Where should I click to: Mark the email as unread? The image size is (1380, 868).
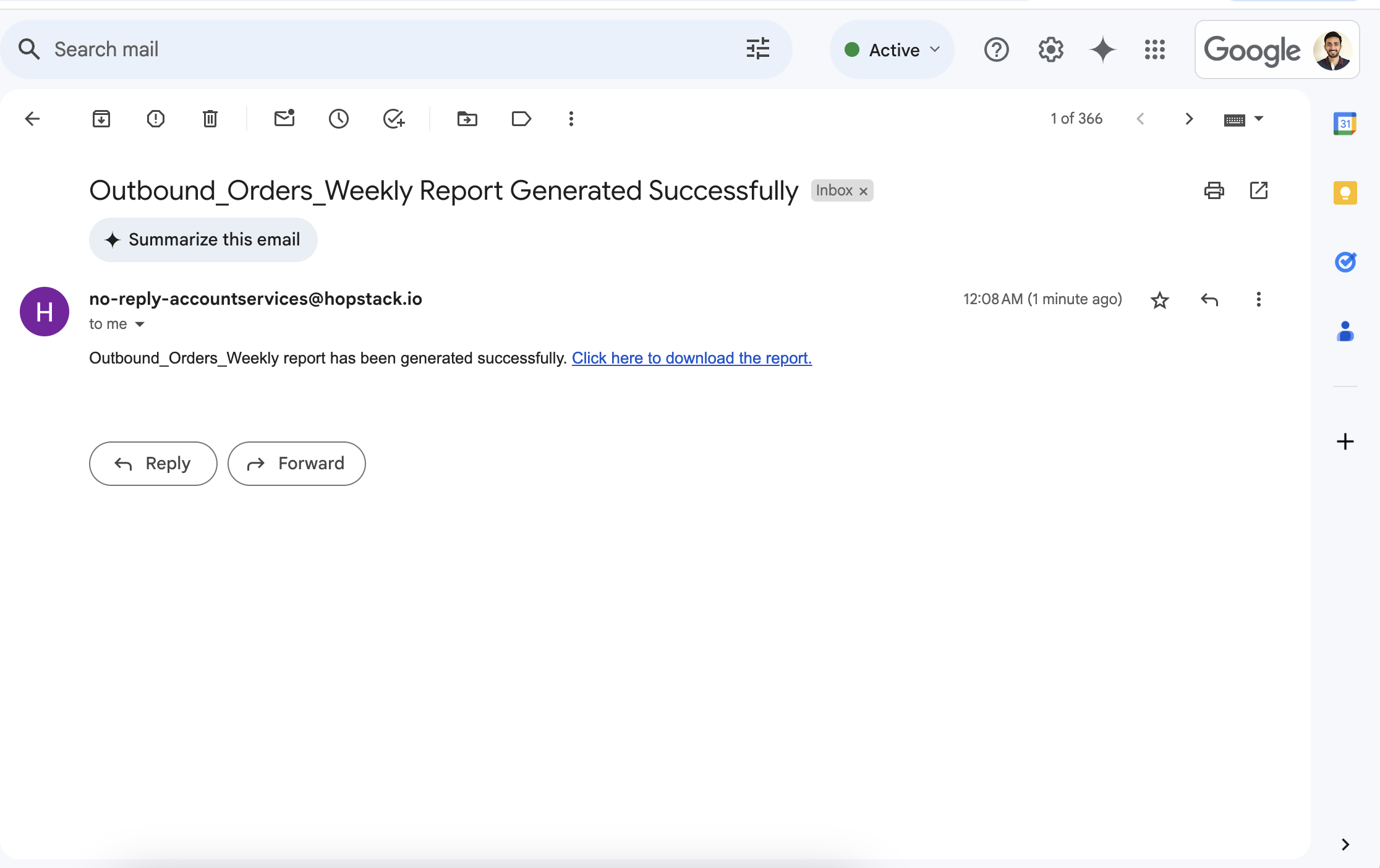(284, 119)
